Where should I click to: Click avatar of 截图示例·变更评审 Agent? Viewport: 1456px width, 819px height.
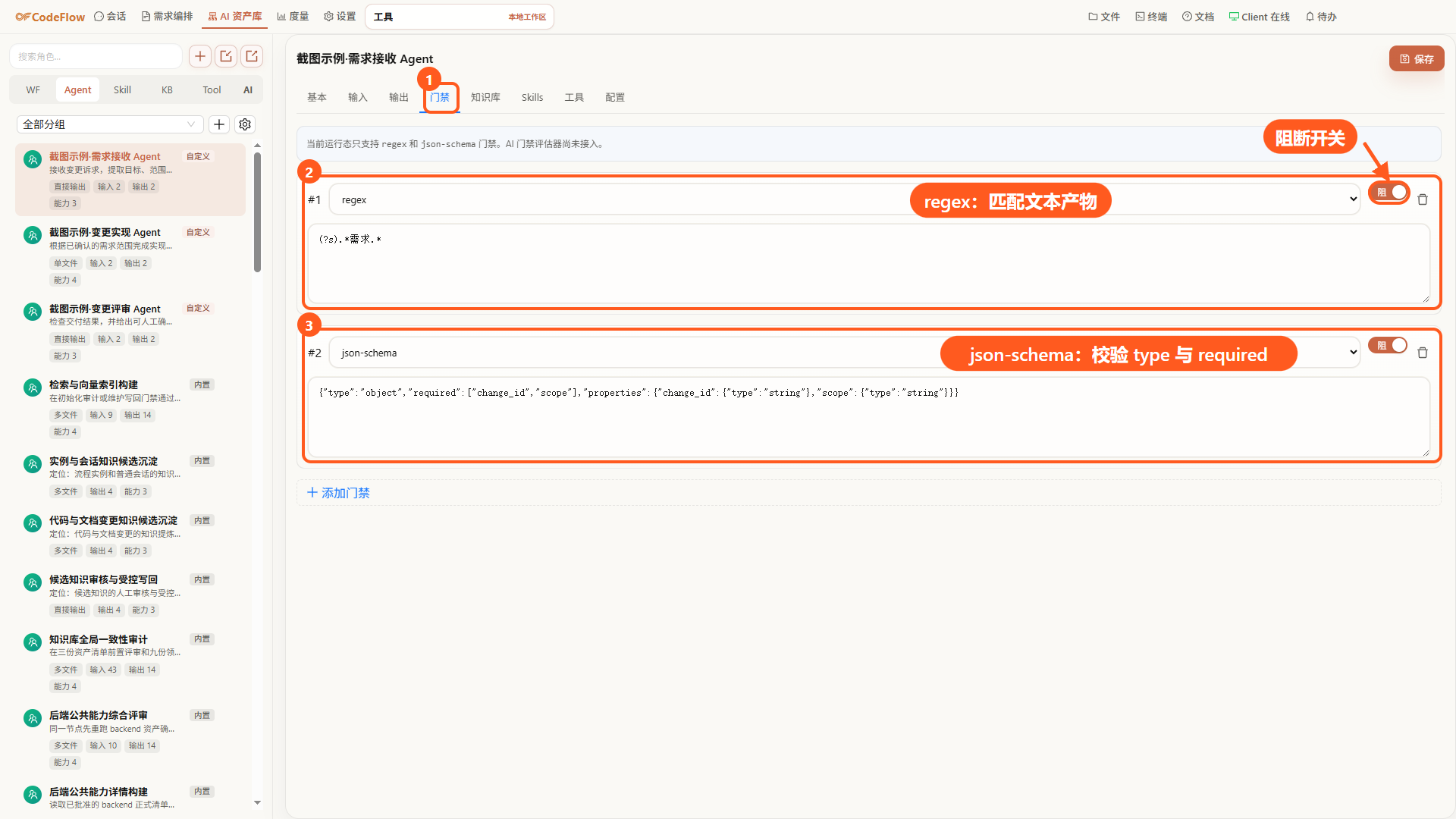pyautogui.click(x=33, y=312)
